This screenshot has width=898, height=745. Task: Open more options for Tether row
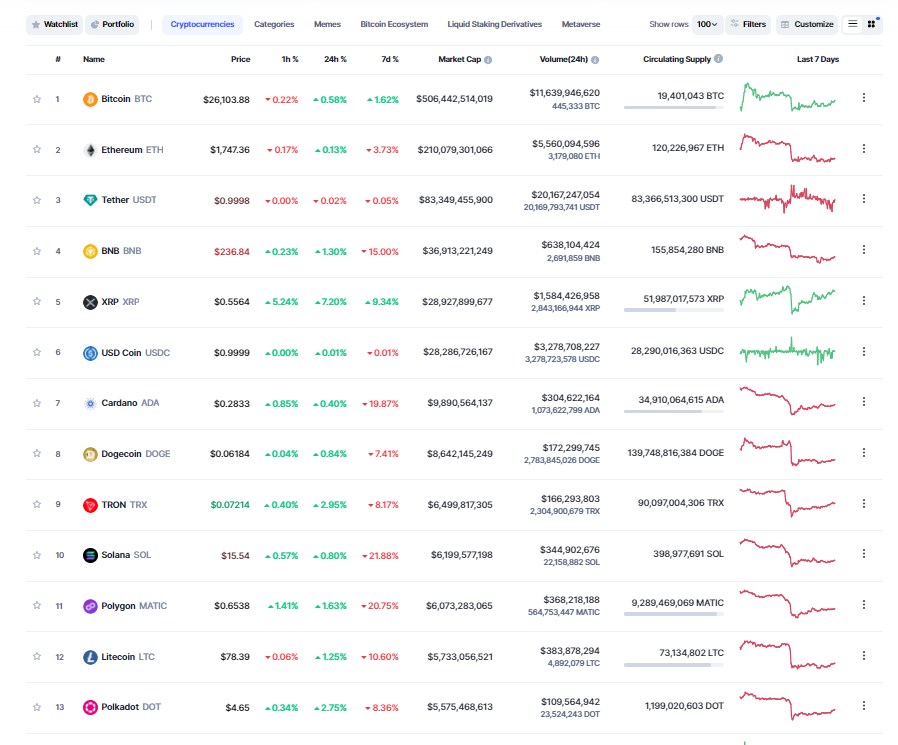tap(864, 199)
